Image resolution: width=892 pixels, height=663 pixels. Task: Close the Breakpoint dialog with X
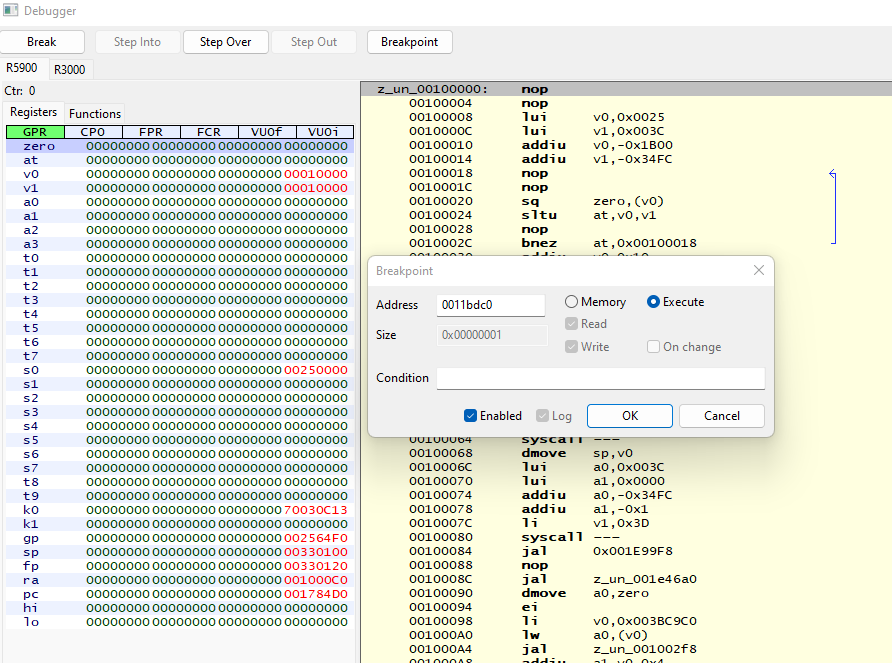click(758, 271)
